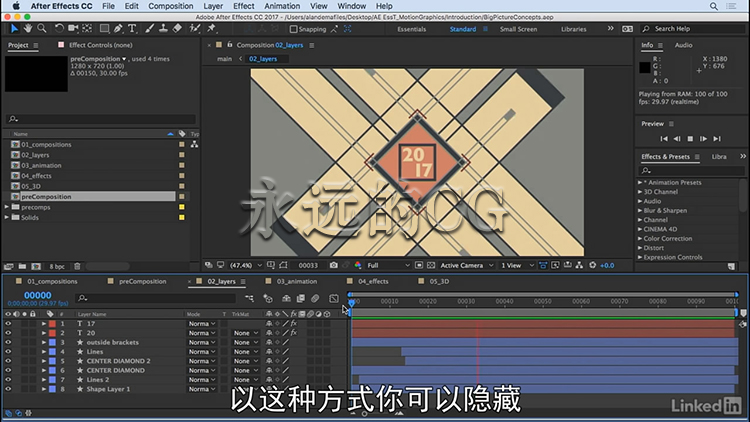Open the Composition menu
Image resolution: width=750 pixels, height=422 pixels.
170,6
